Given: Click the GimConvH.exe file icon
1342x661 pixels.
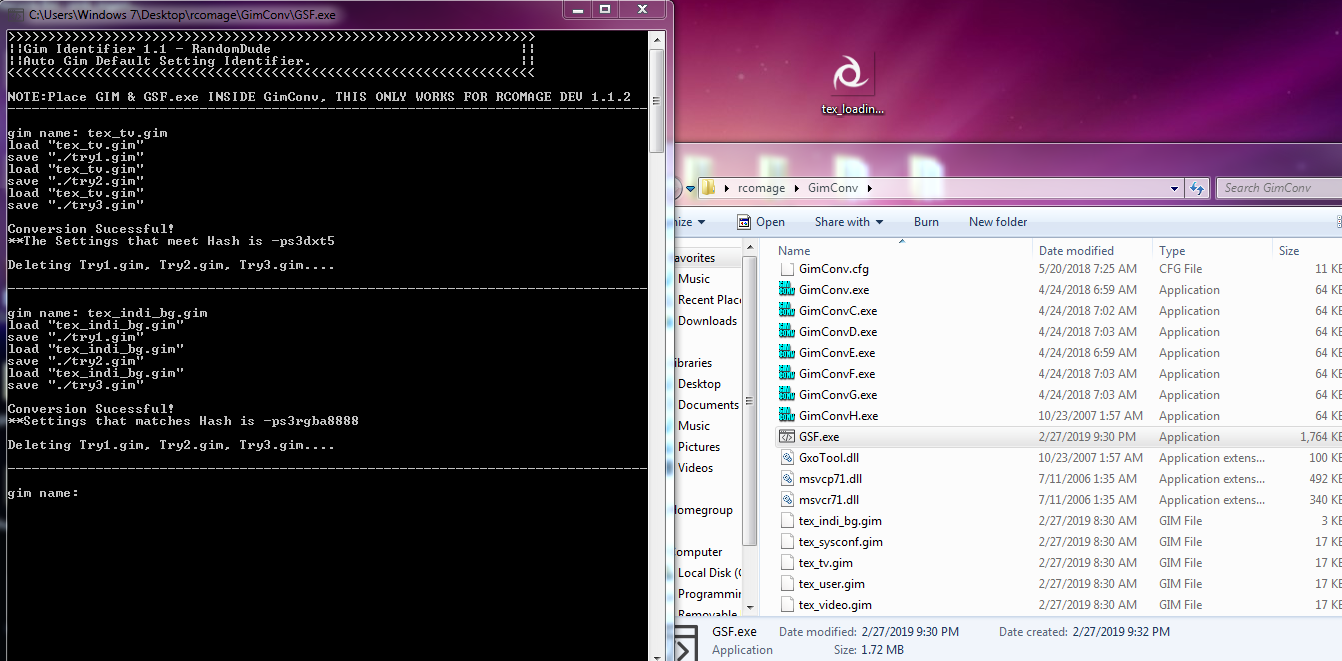Looking at the screenshot, I should click(787, 416).
